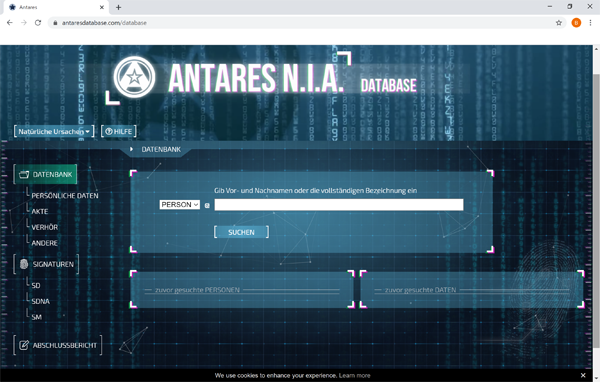Click the site lock icon

[55, 23]
